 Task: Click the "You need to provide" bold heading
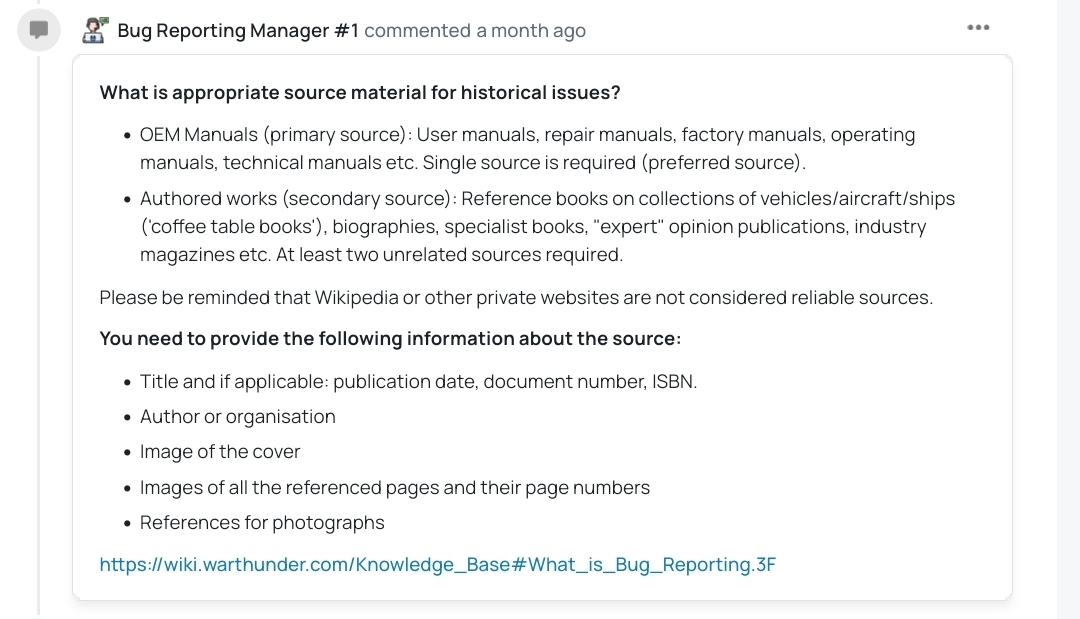[390, 339]
